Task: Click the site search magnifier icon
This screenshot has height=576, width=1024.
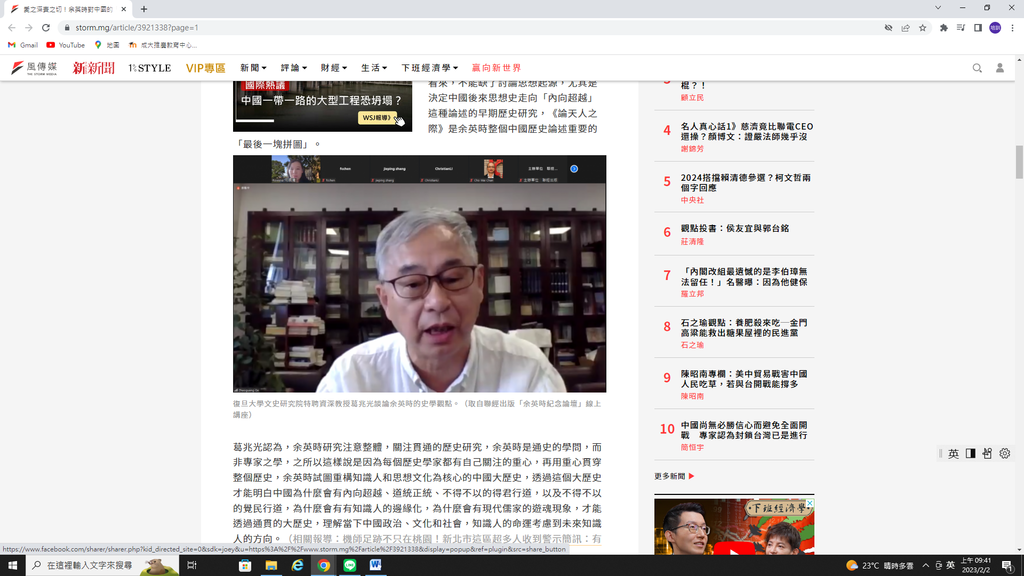Action: click(977, 68)
